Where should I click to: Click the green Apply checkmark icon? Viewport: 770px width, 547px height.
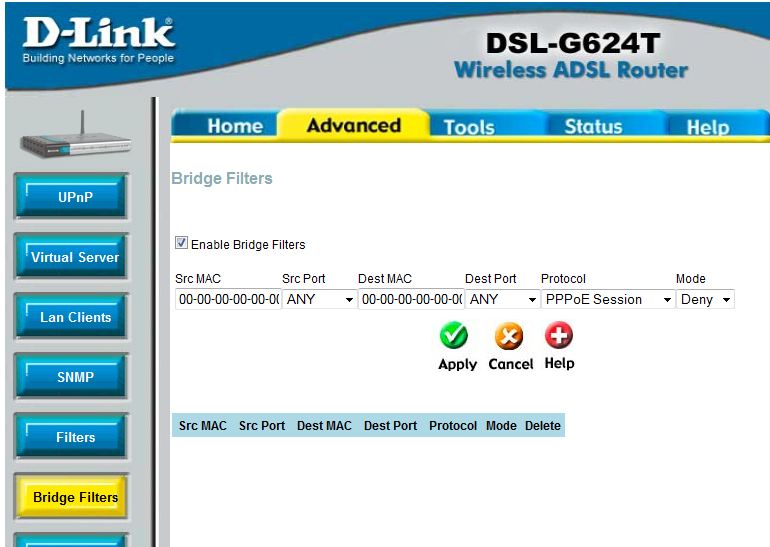(453, 335)
